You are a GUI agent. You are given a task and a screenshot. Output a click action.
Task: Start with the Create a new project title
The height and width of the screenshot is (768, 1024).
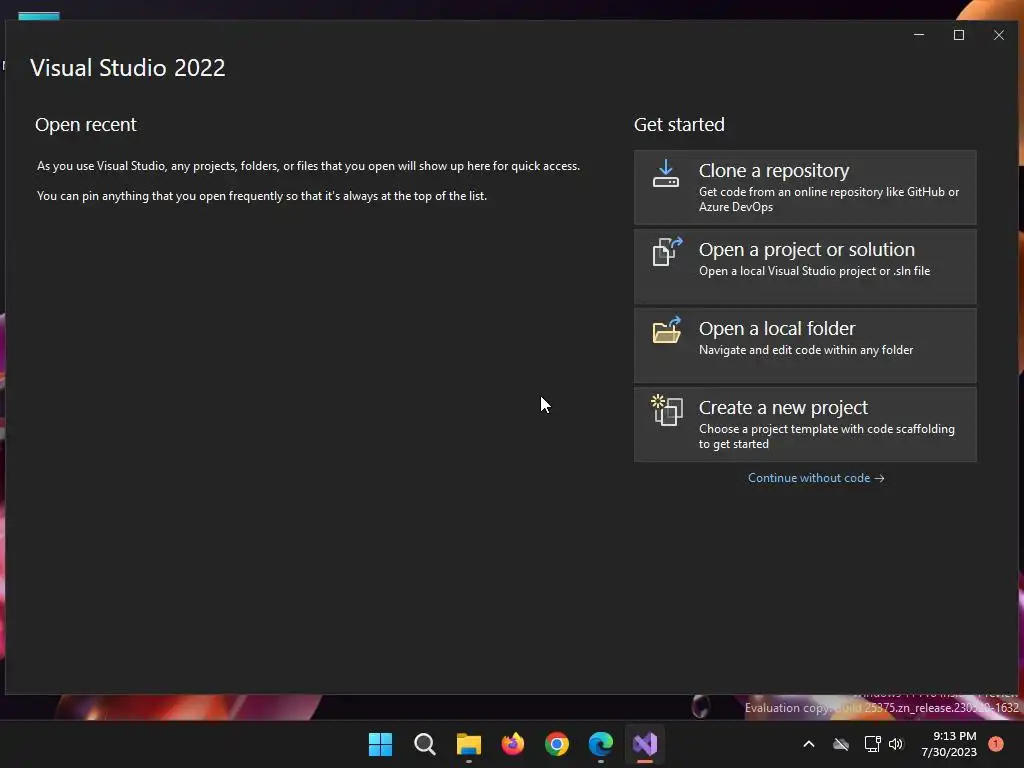coord(783,408)
